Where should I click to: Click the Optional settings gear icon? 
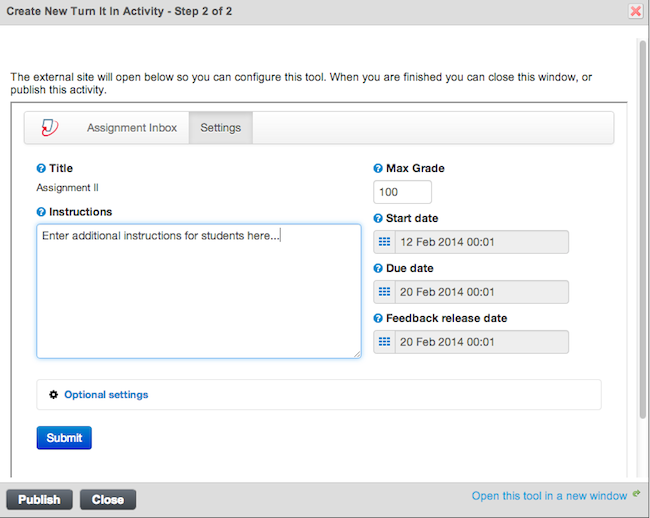pyautogui.click(x=53, y=395)
